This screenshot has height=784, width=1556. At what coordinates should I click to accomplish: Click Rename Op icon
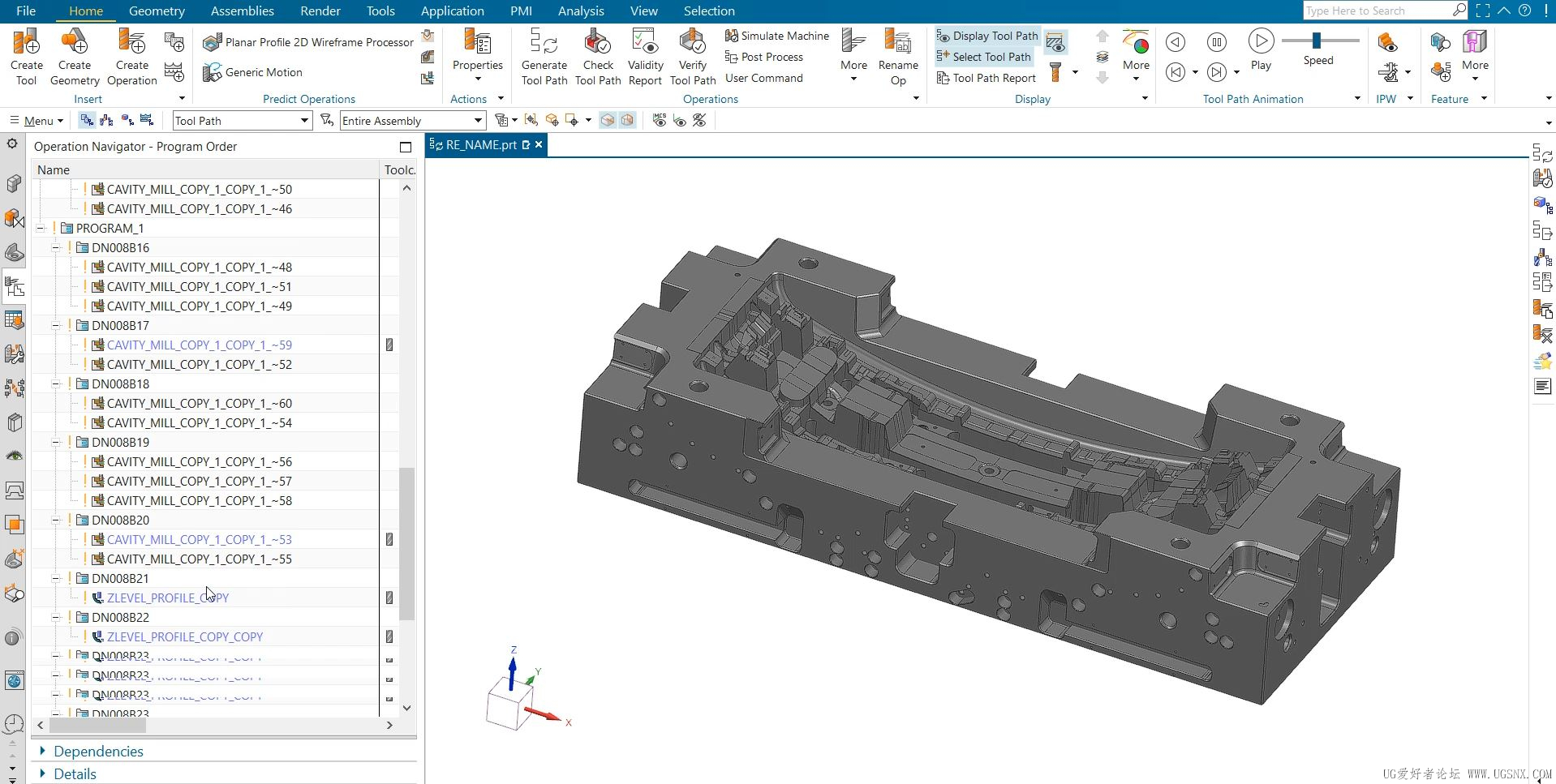898,41
